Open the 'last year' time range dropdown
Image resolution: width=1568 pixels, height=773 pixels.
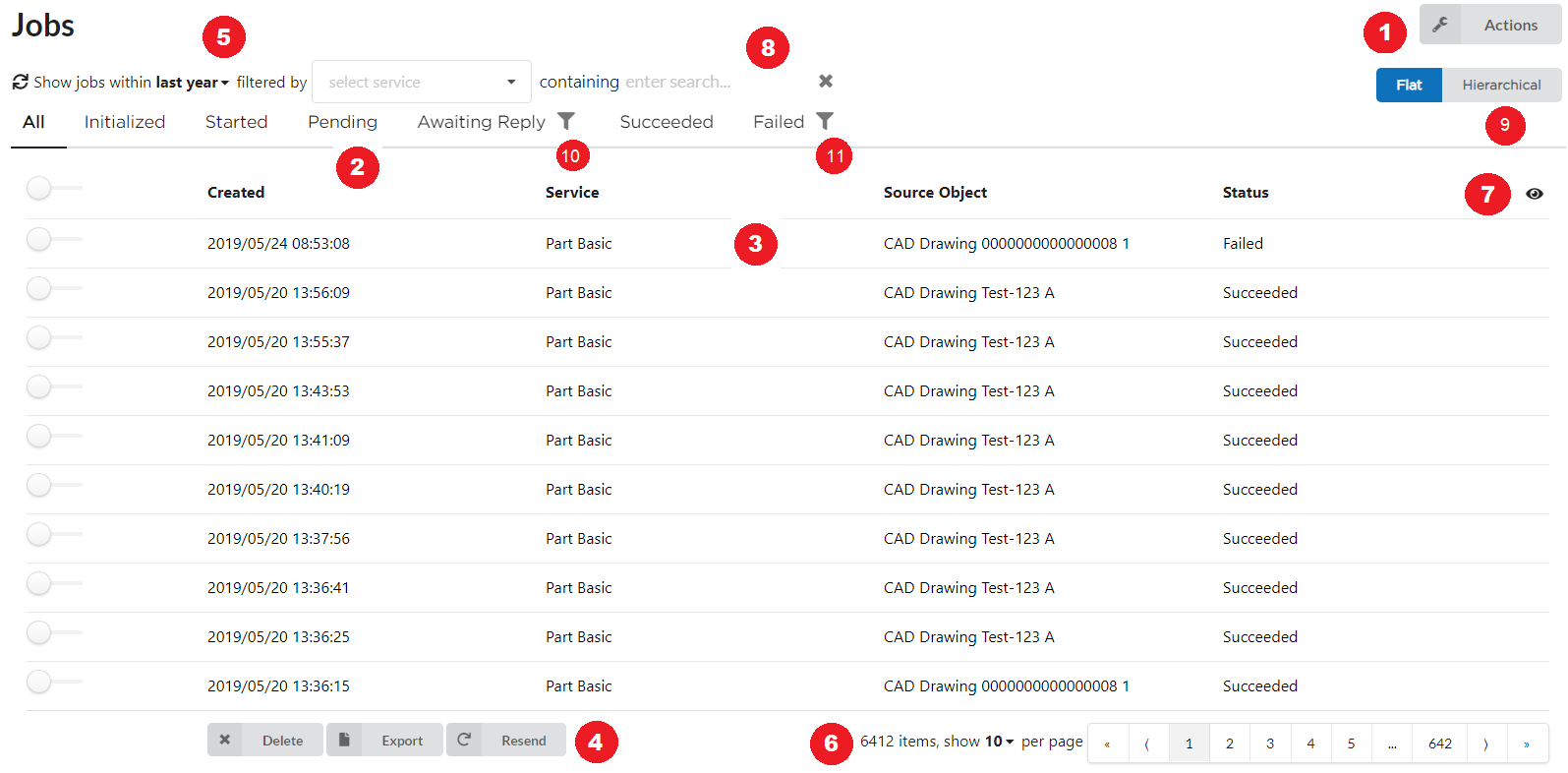[193, 83]
